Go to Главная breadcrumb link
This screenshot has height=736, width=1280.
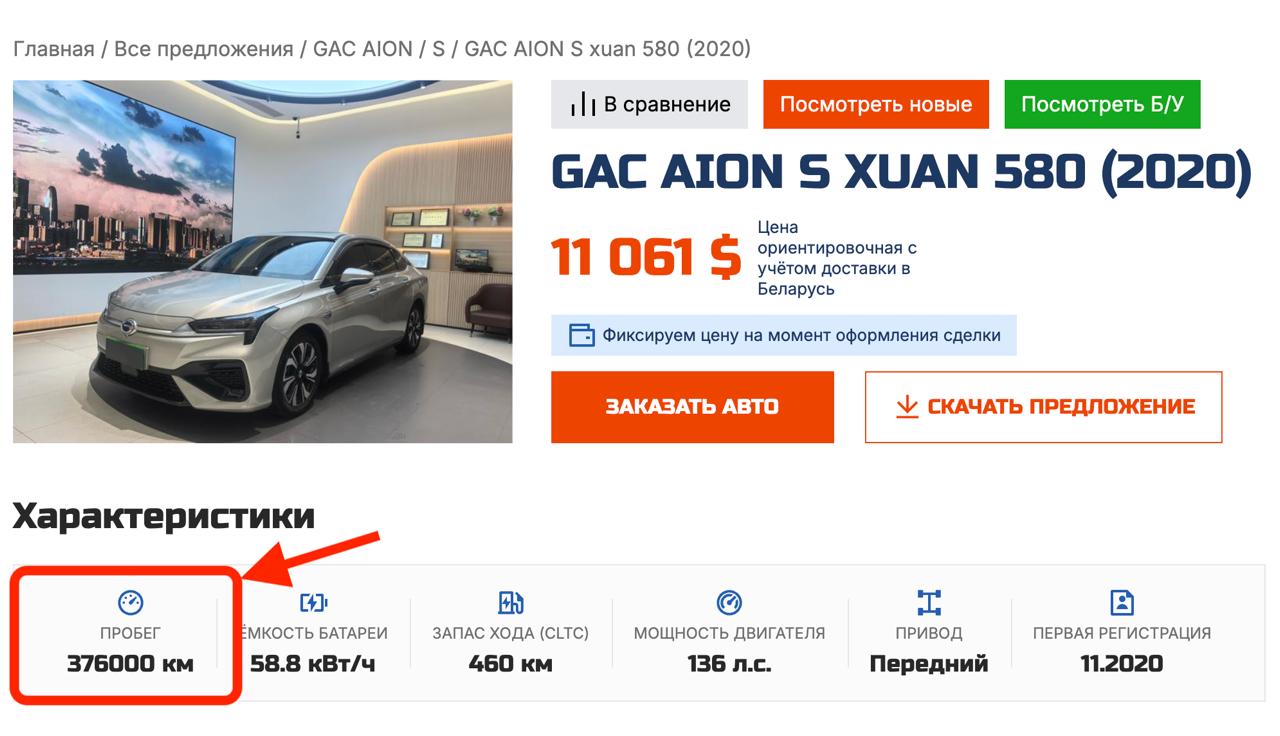tap(53, 49)
